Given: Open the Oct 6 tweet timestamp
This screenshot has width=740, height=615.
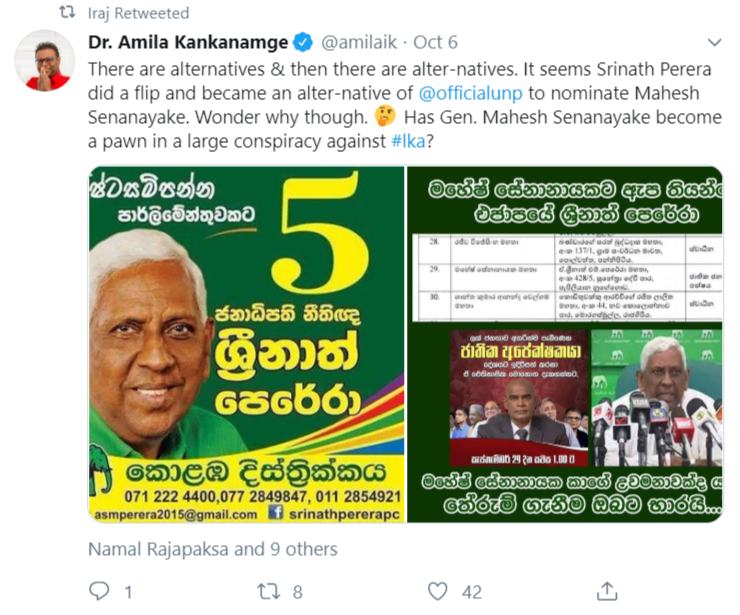Looking at the screenshot, I should (x=435, y=42).
